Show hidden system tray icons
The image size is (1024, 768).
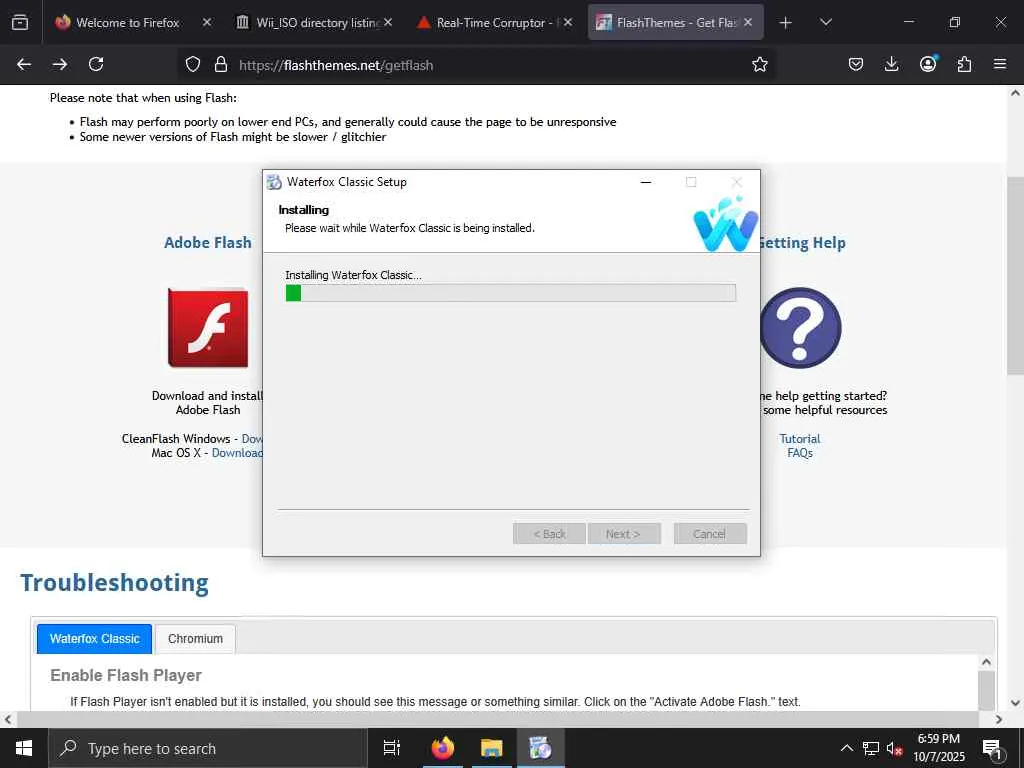click(846, 748)
